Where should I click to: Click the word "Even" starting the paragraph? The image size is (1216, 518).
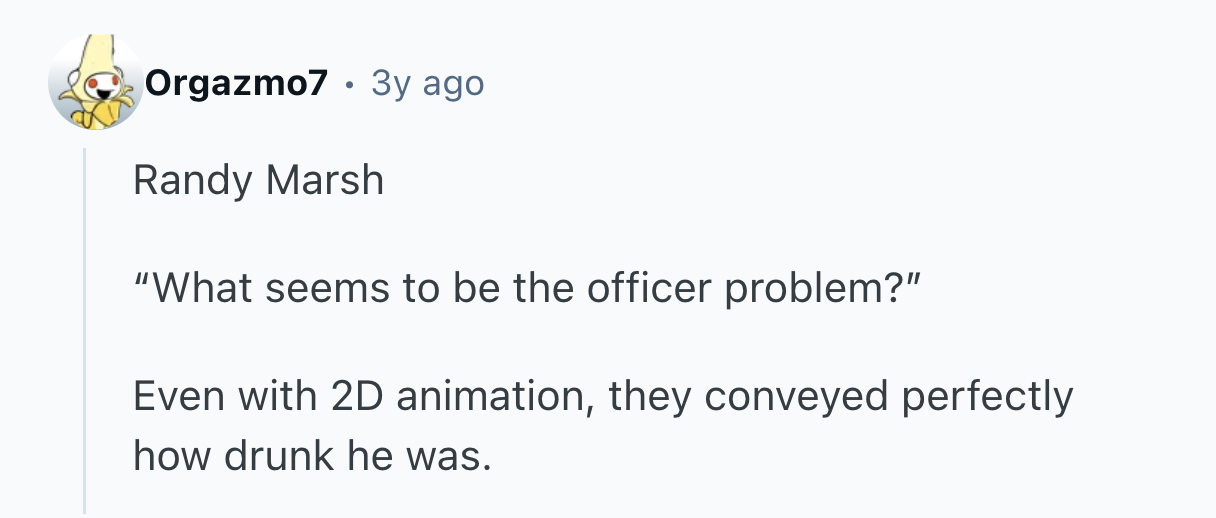169,397
